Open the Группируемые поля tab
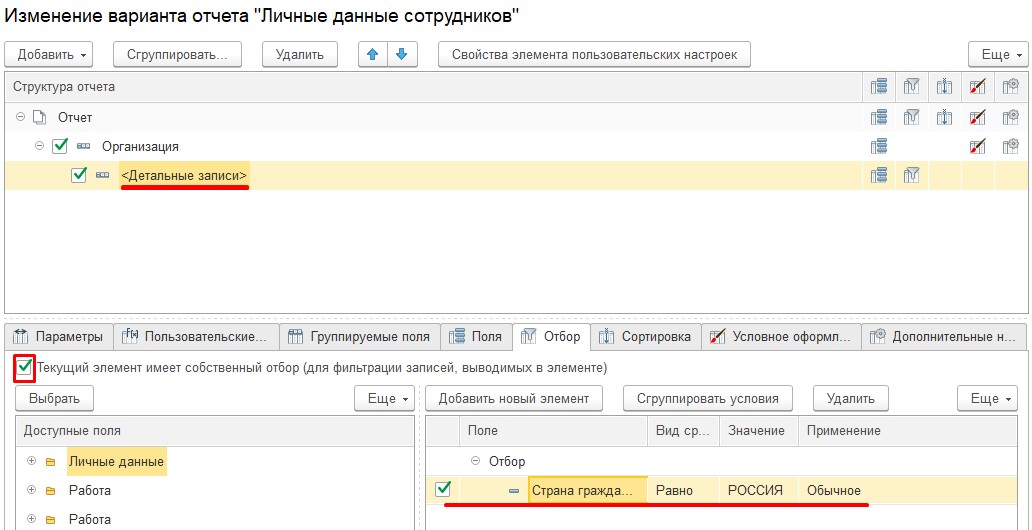 point(360,336)
